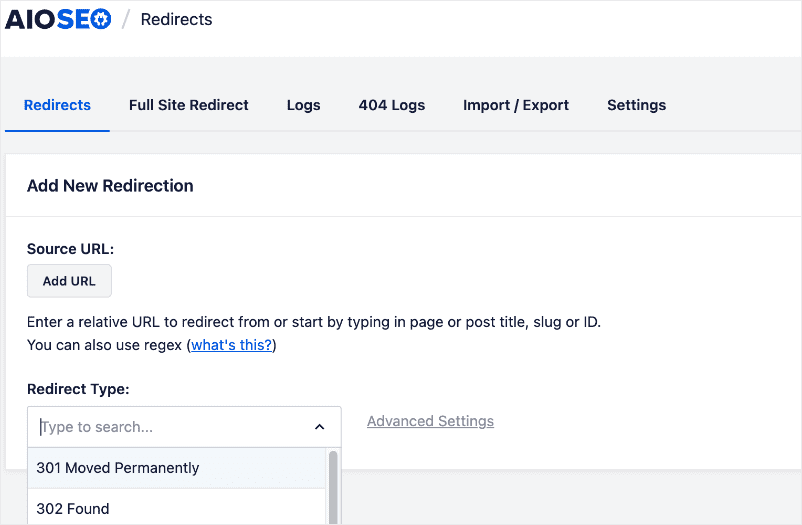Click the Redirect Type label
The width and height of the screenshot is (802, 525).
[78, 389]
